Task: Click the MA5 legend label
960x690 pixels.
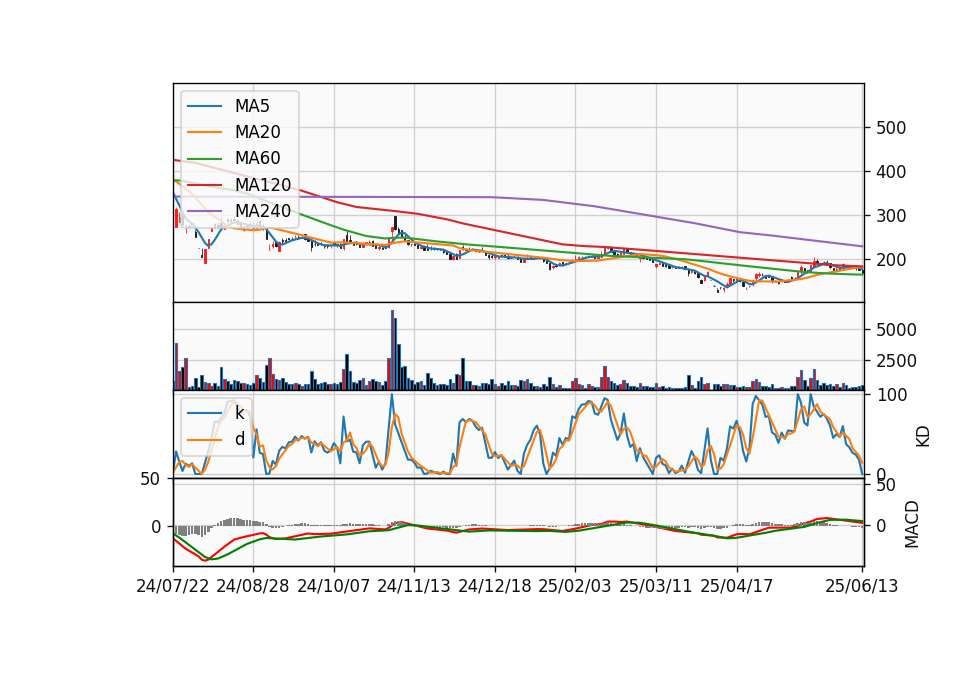Action: click(x=252, y=106)
